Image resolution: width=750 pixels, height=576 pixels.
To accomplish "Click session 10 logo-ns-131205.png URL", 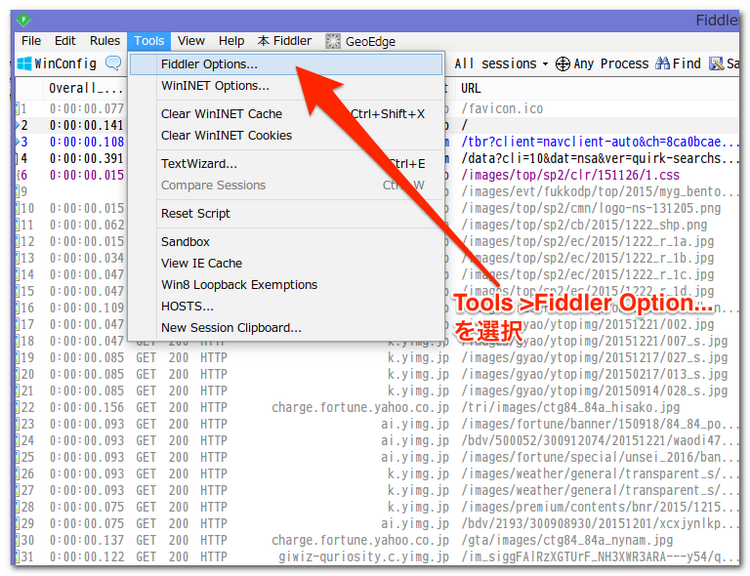I will [x=591, y=209].
